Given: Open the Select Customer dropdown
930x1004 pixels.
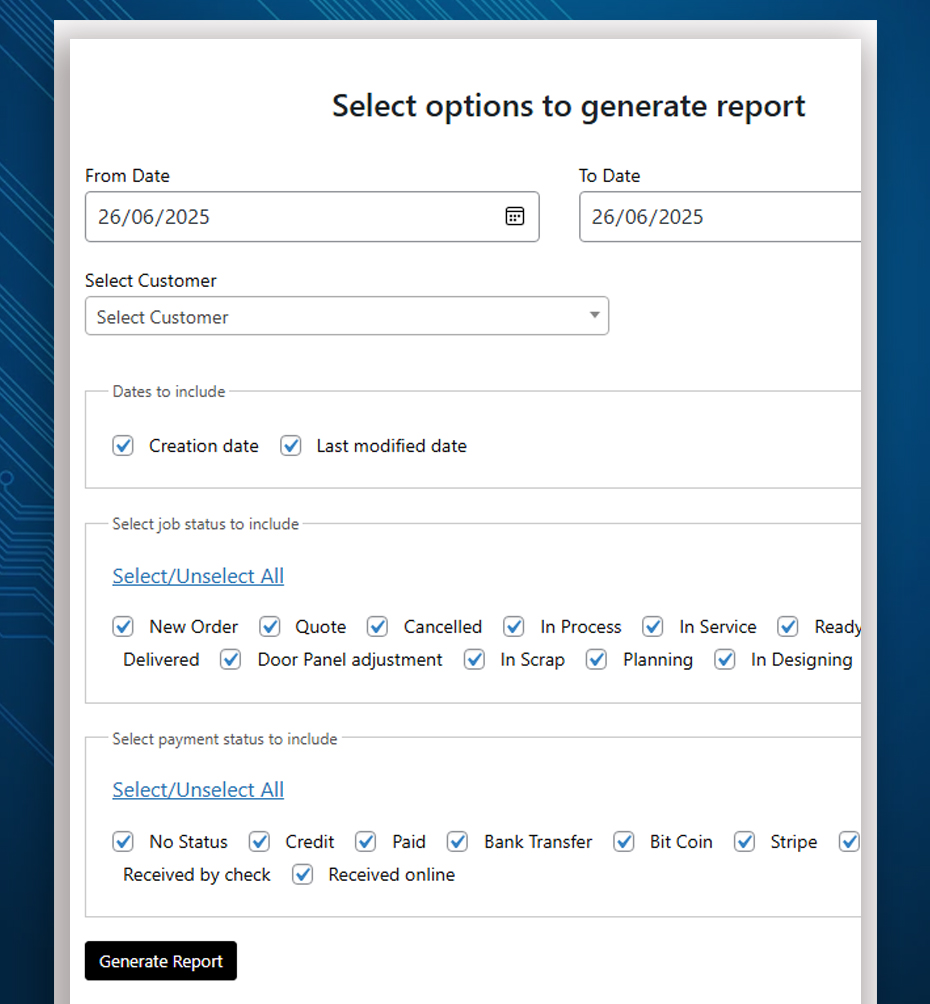Looking at the screenshot, I should [347, 316].
